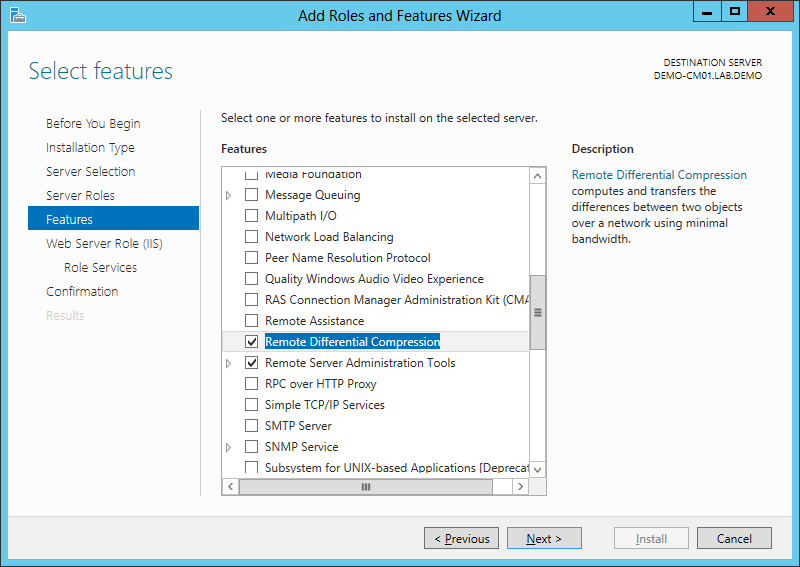Screen dimensions: 800x567
Task: Enable the Network Load Balancing checkbox
Action: click(x=252, y=237)
